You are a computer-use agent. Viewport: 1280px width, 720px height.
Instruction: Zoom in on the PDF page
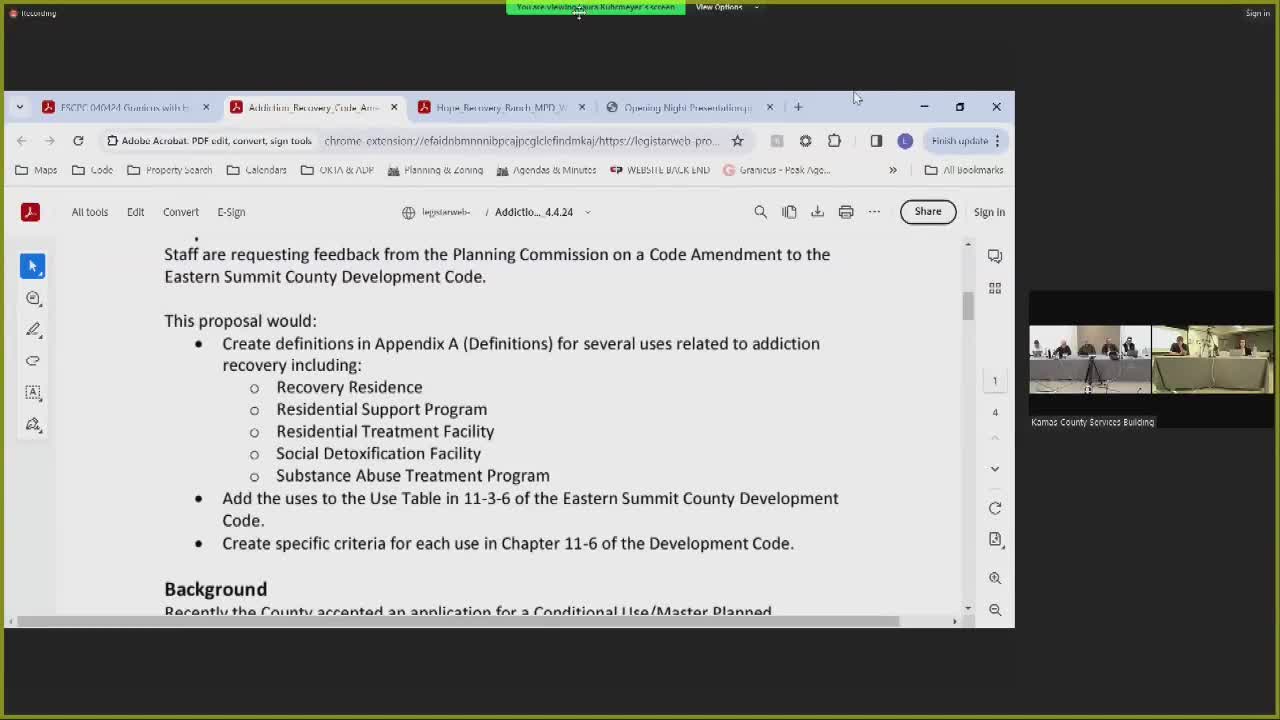995,578
